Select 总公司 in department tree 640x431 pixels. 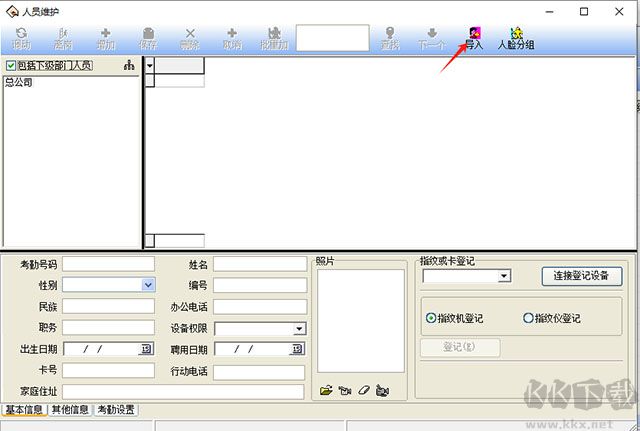(18, 82)
